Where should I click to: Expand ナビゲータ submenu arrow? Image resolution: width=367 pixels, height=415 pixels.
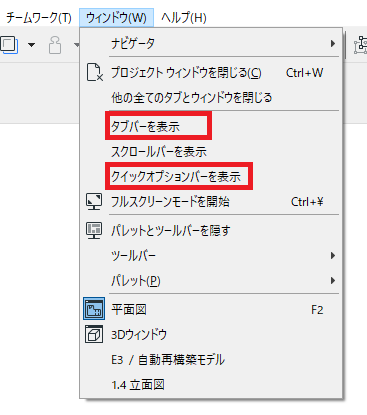pos(332,43)
